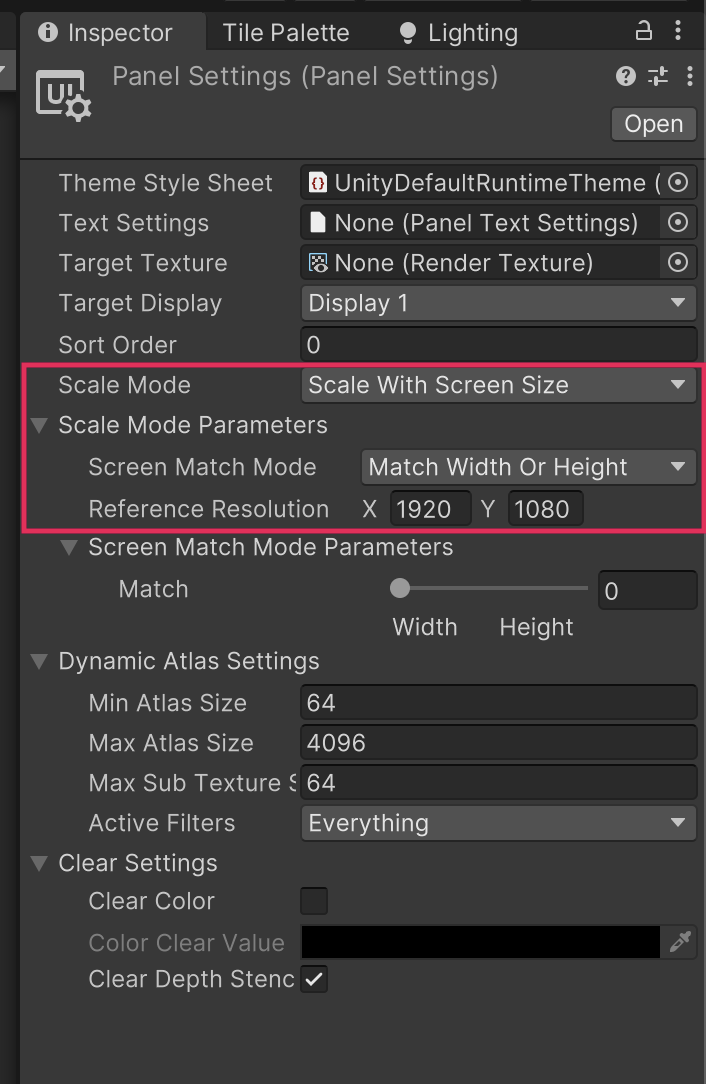The image size is (706, 1084).
Task: Open the Panel Settings help reference icon
Action: pyautogui.click(x=626, y=77)
